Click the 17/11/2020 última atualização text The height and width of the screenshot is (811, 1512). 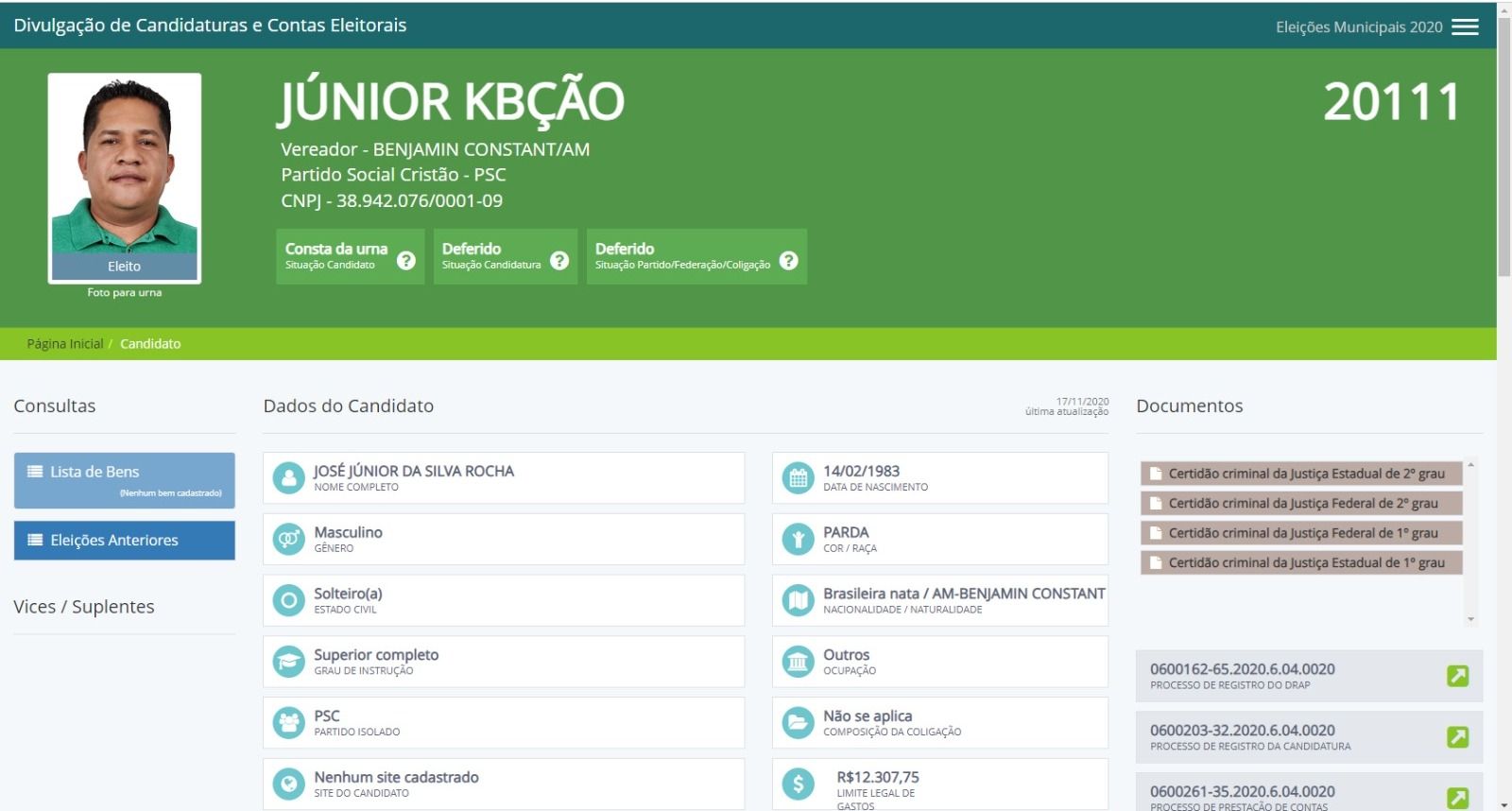[x=1067, y=406]
